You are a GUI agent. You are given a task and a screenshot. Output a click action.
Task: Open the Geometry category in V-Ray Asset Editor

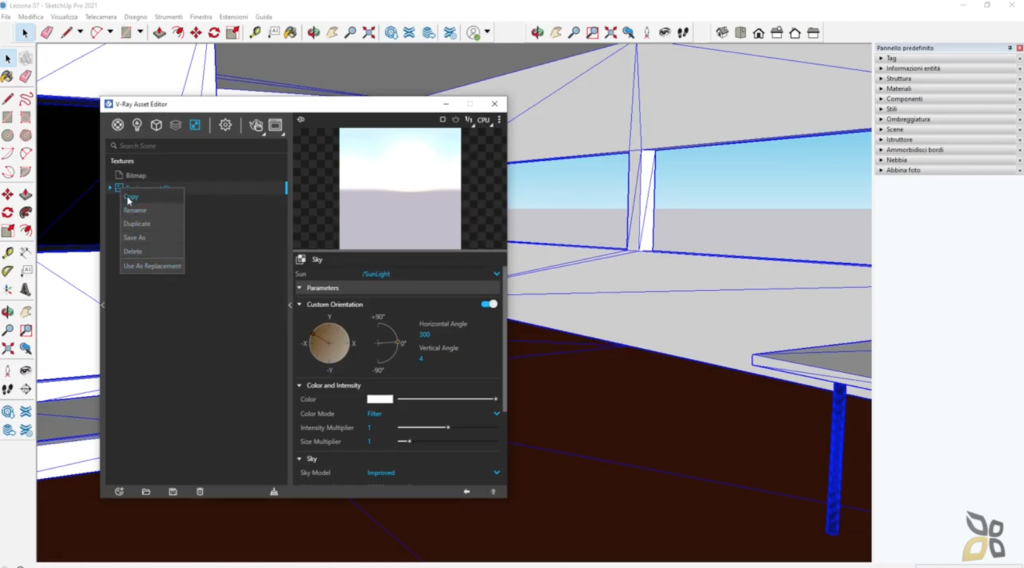[156, 125]
